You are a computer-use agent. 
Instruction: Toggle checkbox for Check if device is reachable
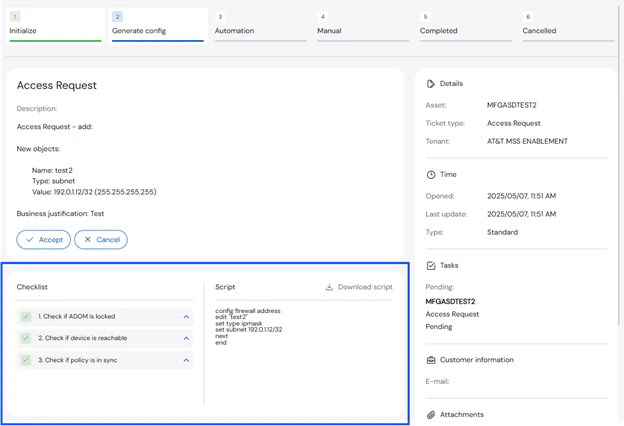pyautogui.click(x=26, y=338)
